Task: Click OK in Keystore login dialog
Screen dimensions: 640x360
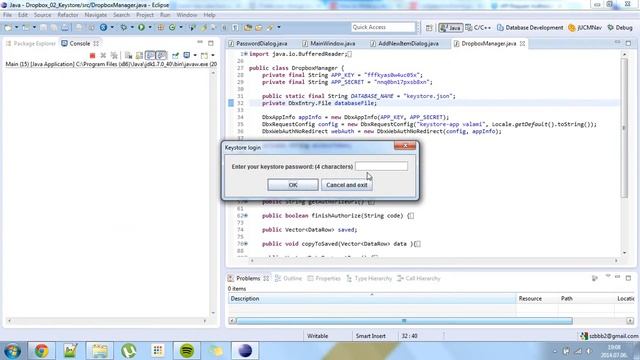Action: 293,185
